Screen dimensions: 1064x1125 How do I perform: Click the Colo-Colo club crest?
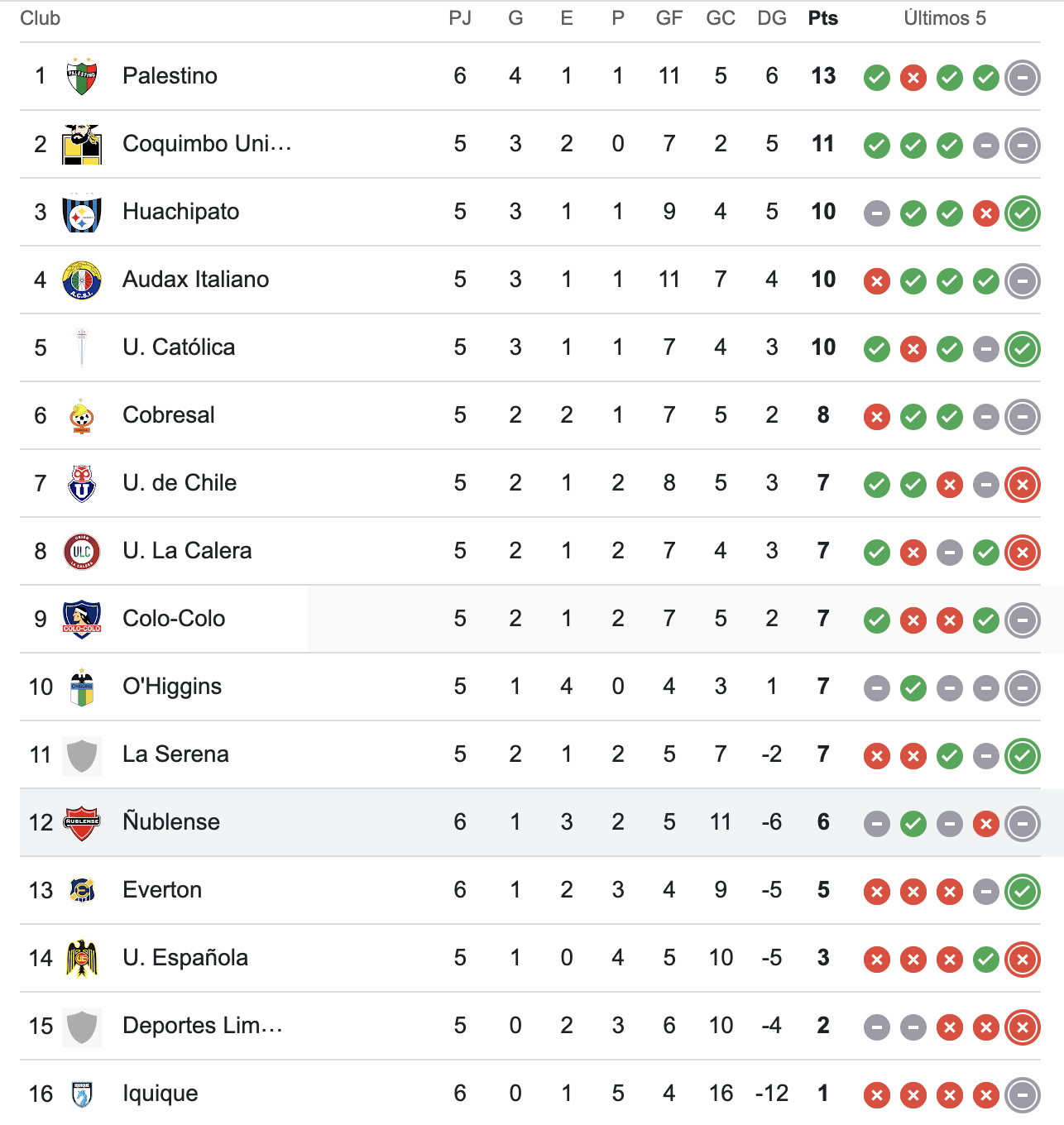[82, 620]
